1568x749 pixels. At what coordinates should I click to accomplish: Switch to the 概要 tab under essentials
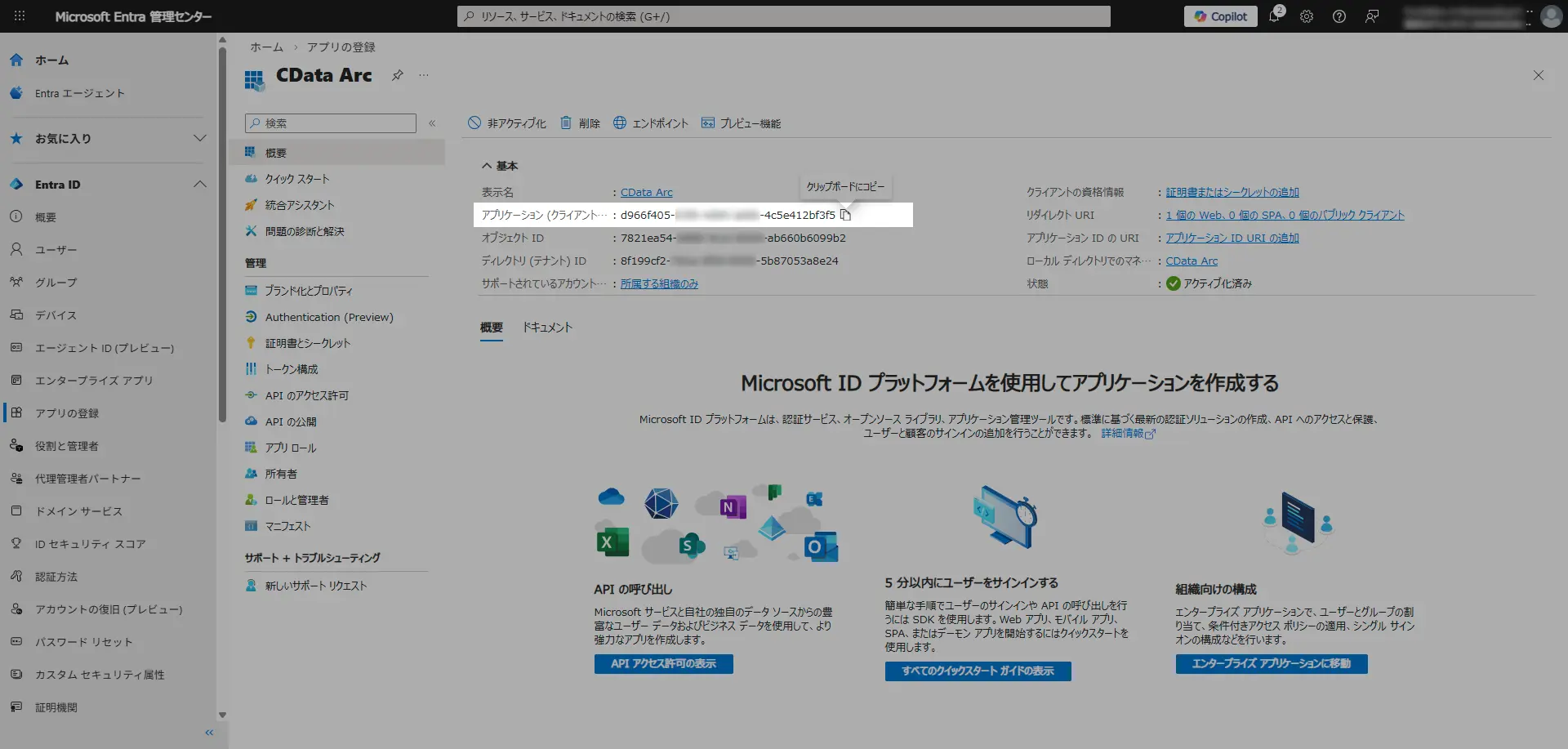pyautogui.click(x=492, y=328)
